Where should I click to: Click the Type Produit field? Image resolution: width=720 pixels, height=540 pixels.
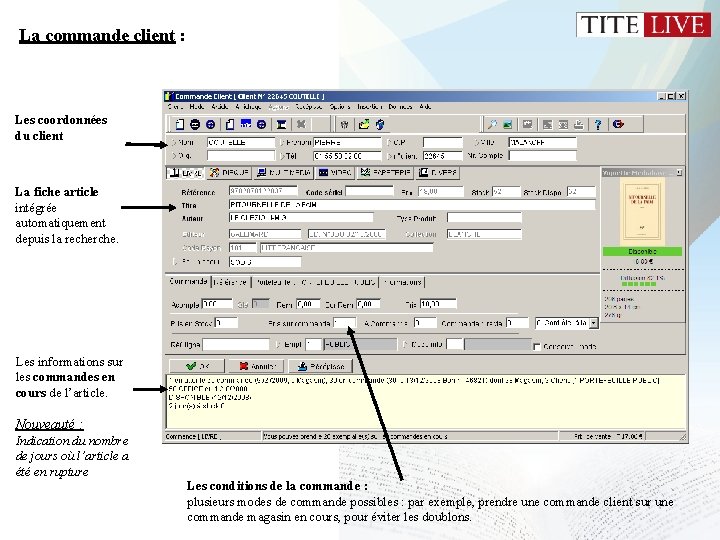(x=484, y=217)
